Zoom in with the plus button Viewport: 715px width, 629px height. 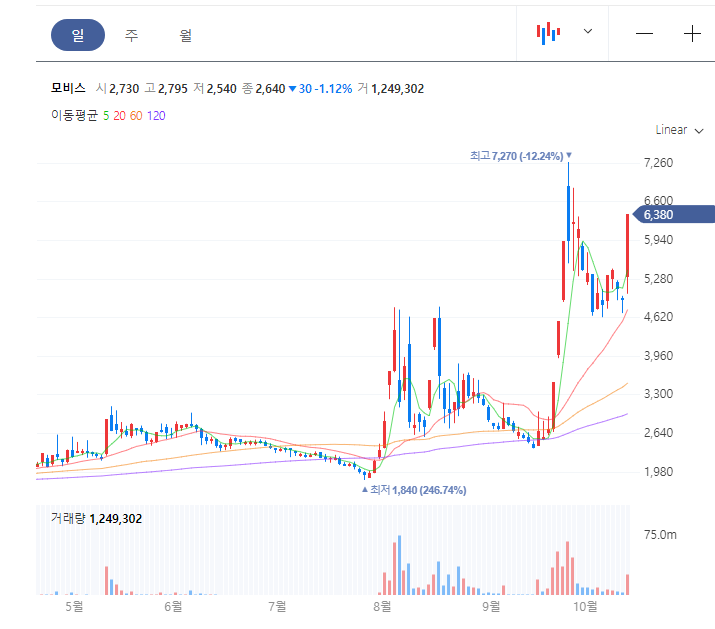pyautogui.click(x=692, y=34)
